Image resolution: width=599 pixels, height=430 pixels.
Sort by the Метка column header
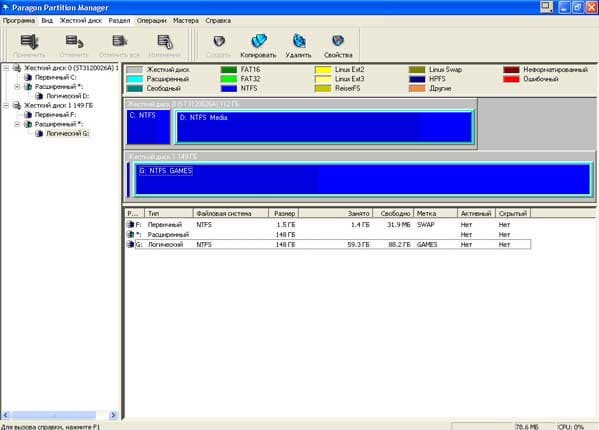pyautogui.click(x=435, y=213)
